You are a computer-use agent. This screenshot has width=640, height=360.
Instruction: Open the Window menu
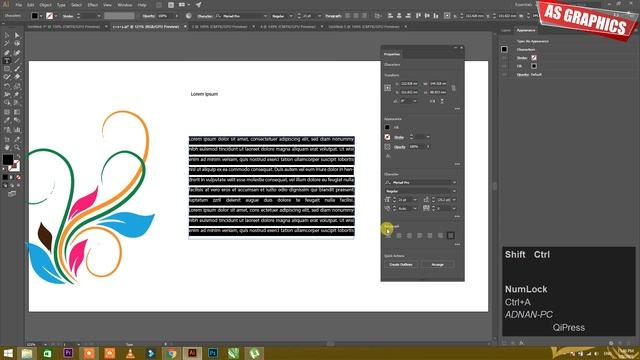click(124, 5)
